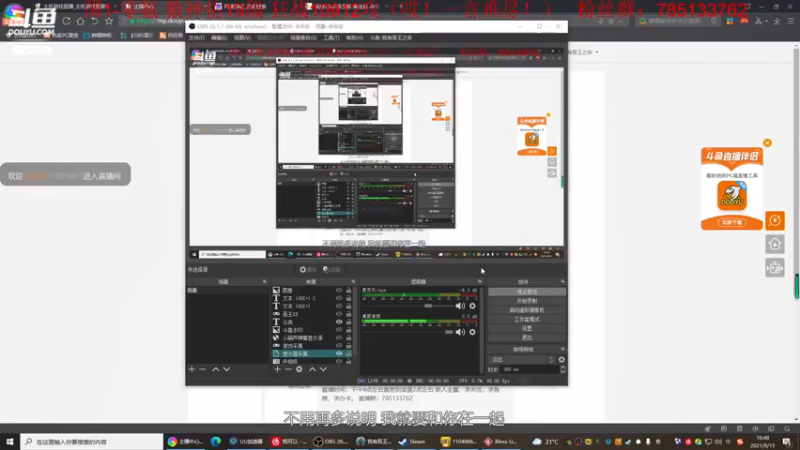
Task: Add a new scene with the plus icon in Scenes panel
Action: [191, 369]
